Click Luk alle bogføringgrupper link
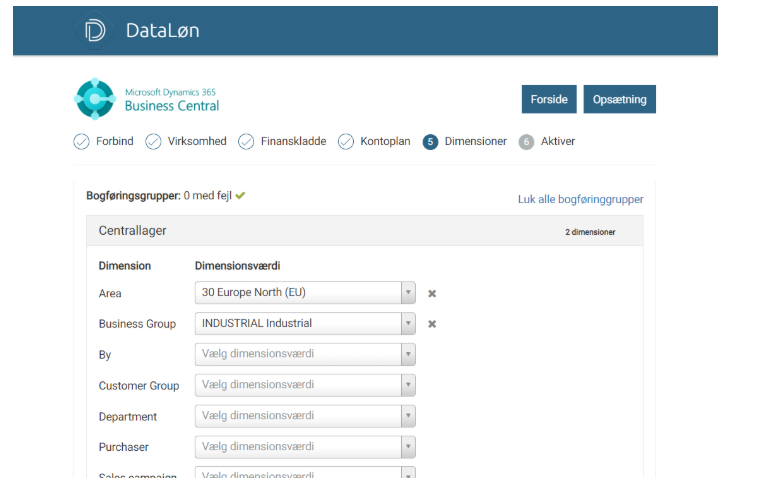This screenshot has height=491, width=779. coord(580,199)
